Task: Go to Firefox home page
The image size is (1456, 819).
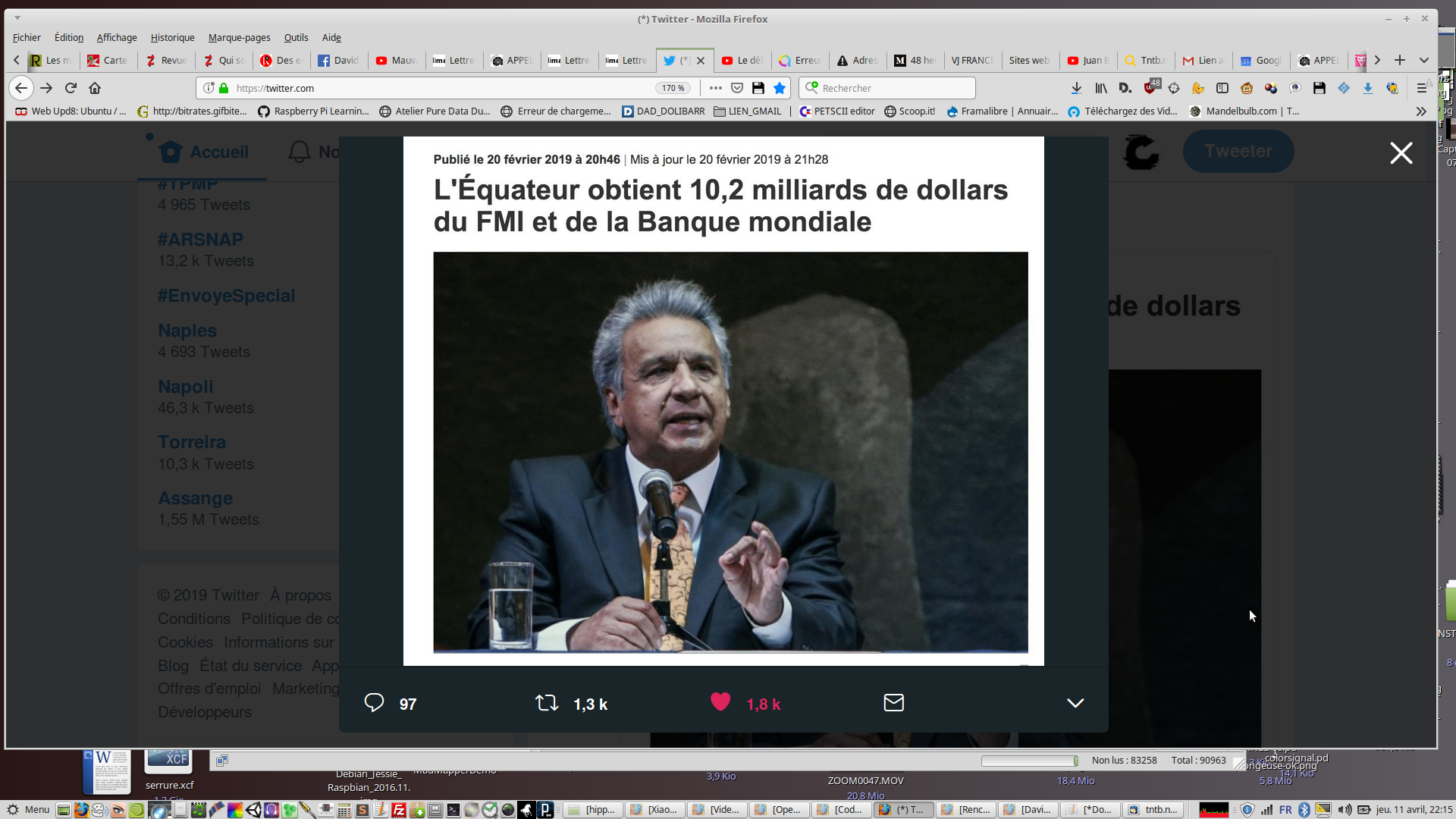Action: pos(95,88)
